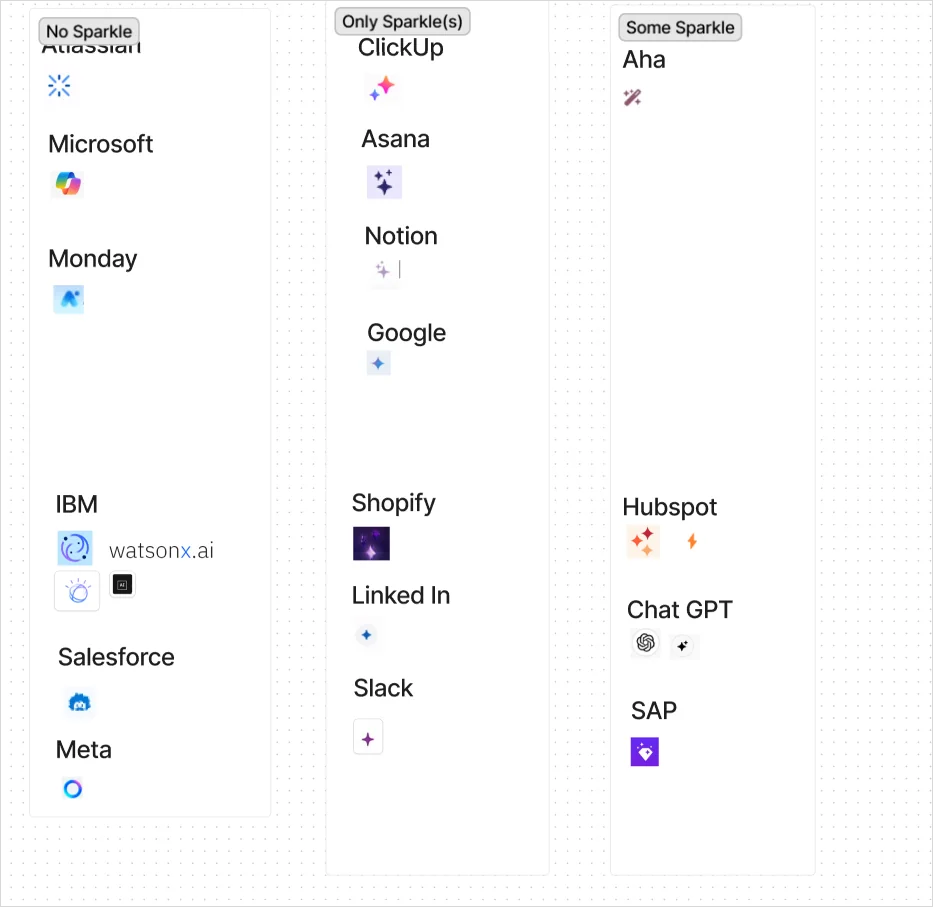Select the Salesforce Einstein icon

(79, 703)
